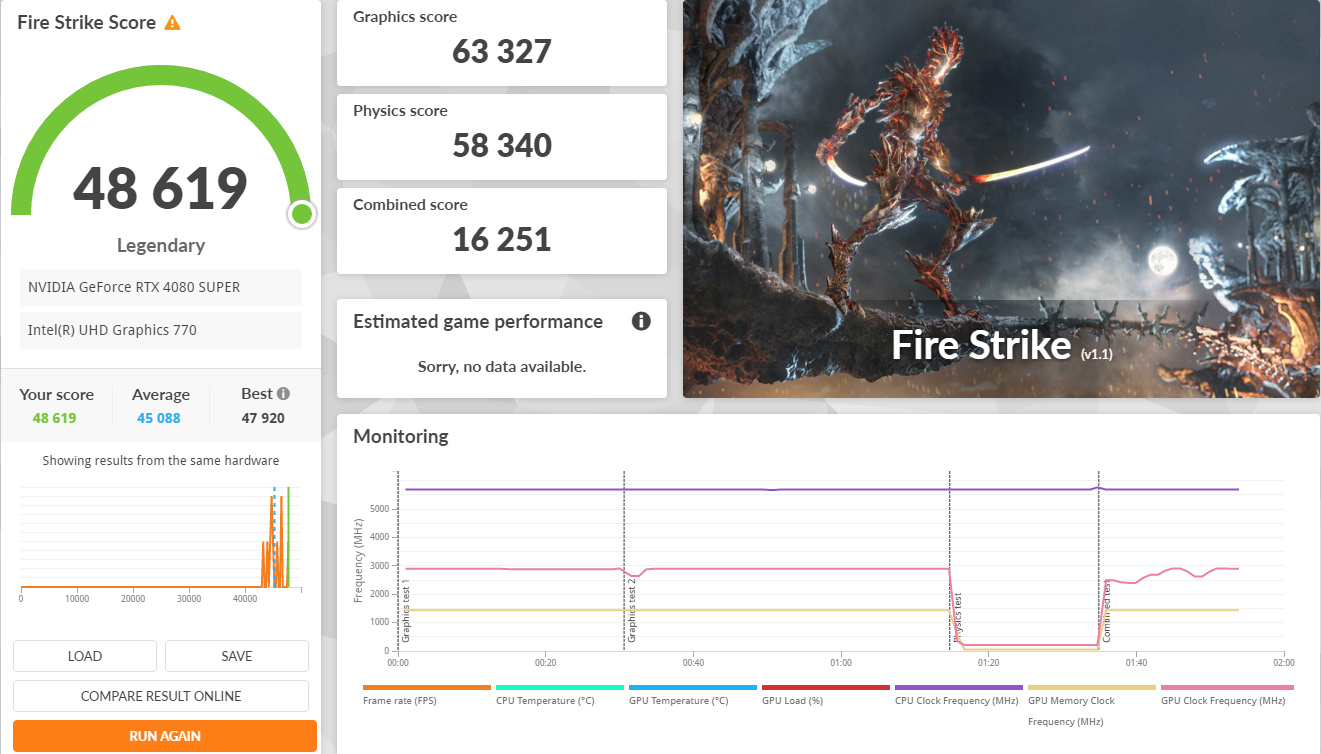The image size is (1321, 754).
Task: Click the Fire Strike Score heading
Action: pyautogui.click(x=87, y=22)
